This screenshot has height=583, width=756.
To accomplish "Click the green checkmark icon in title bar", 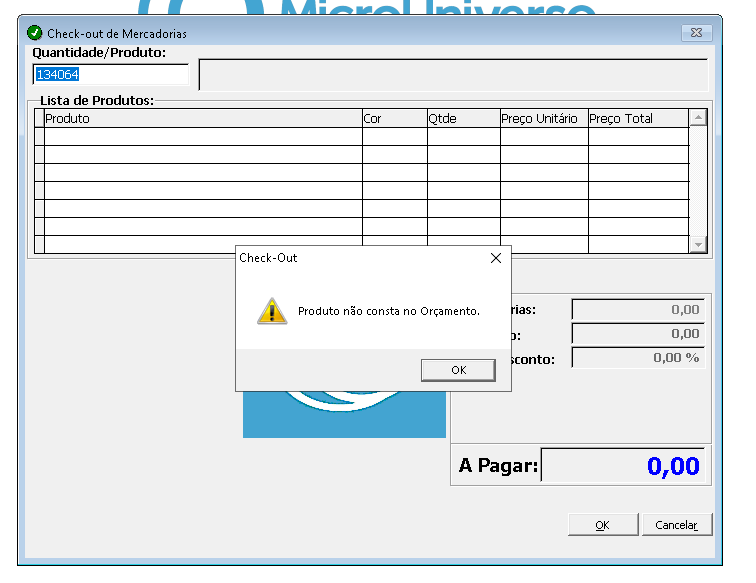I will click(x=35, y=33).
